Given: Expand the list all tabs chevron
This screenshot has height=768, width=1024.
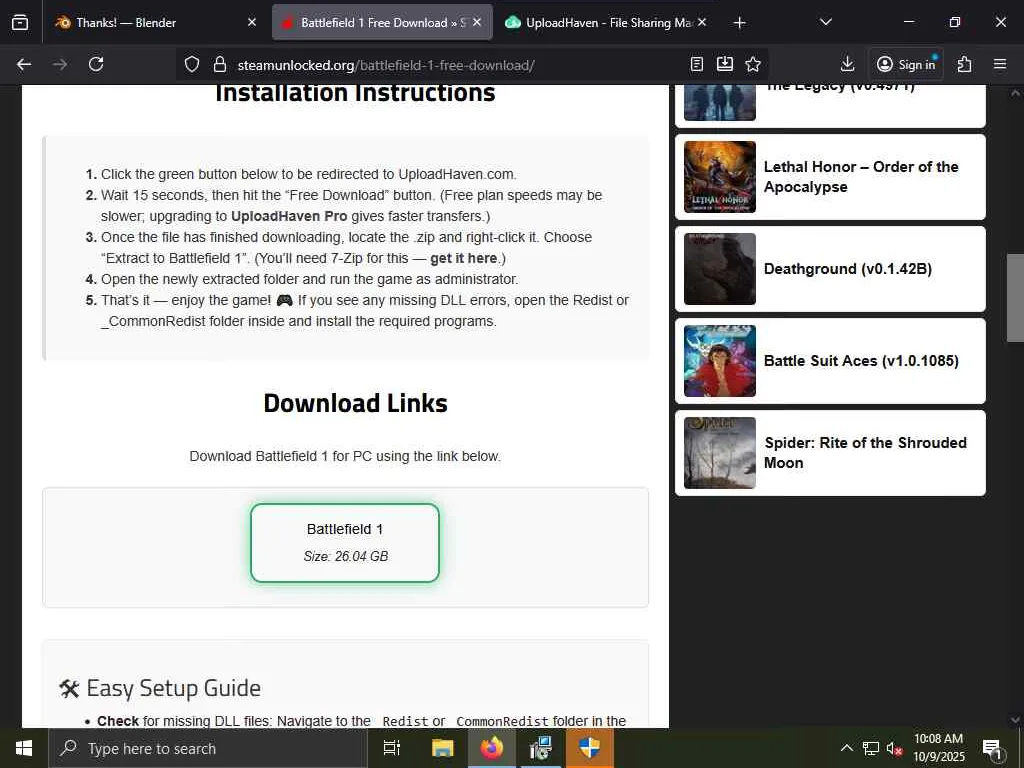Looking at the screenshot, I should [825, 22].
